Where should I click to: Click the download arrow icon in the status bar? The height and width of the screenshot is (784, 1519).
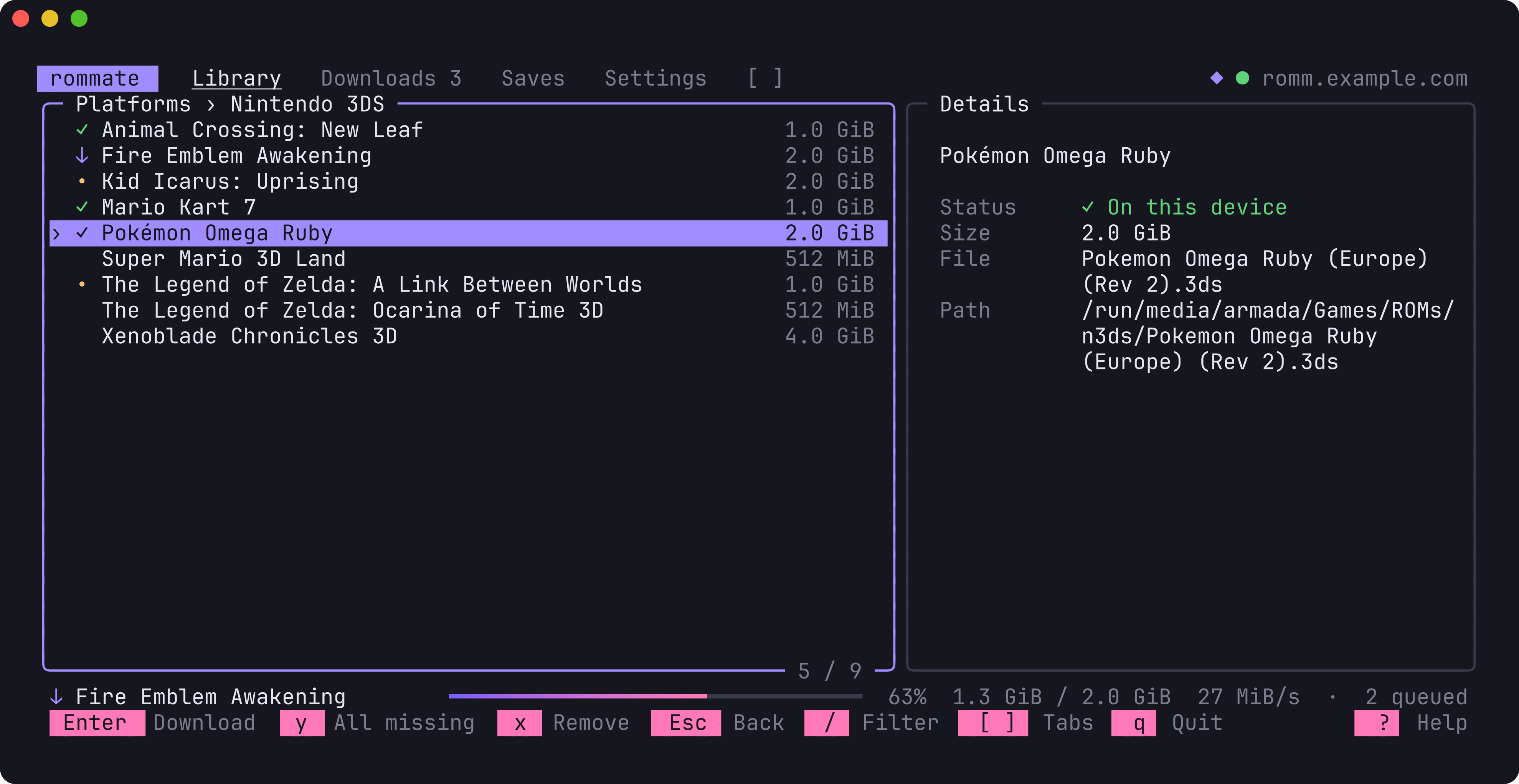[x=56, y=697]
